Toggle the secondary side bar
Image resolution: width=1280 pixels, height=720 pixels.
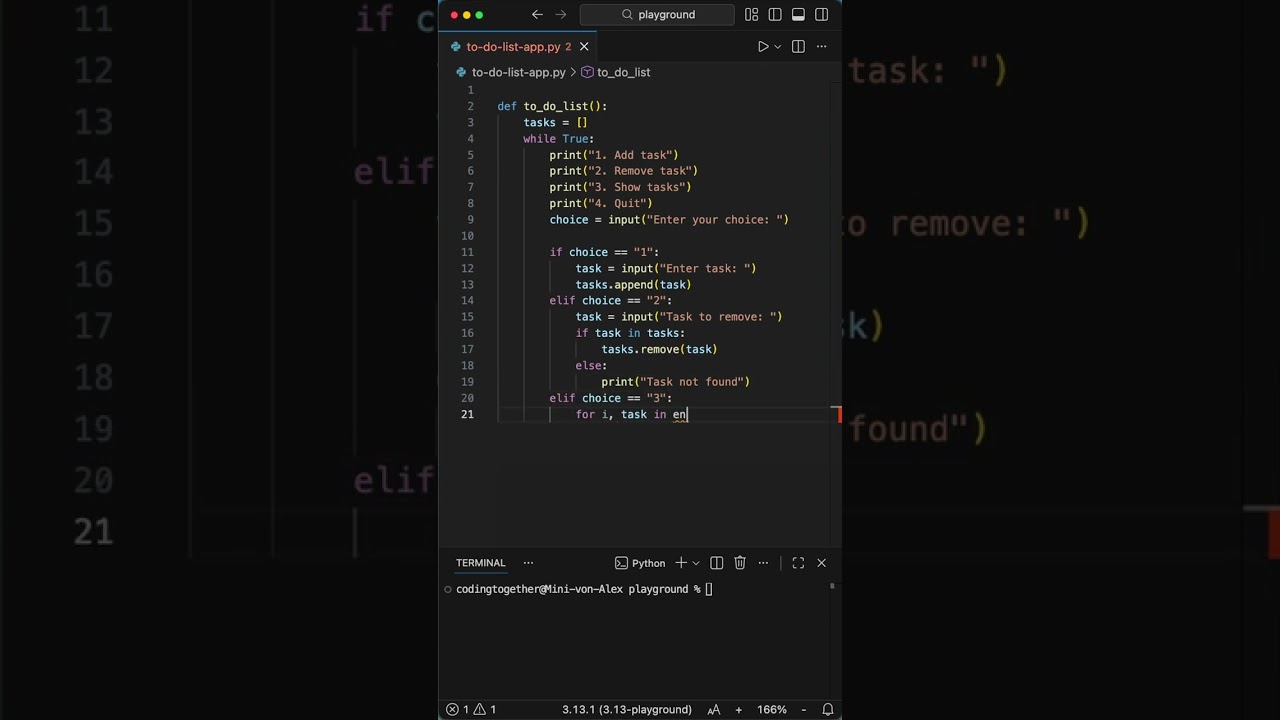point(821,15)
